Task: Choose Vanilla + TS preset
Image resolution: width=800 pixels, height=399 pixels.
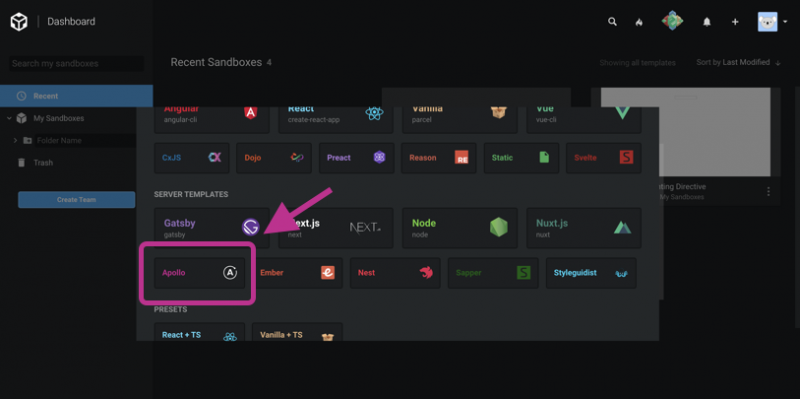Action: point(297,332)
